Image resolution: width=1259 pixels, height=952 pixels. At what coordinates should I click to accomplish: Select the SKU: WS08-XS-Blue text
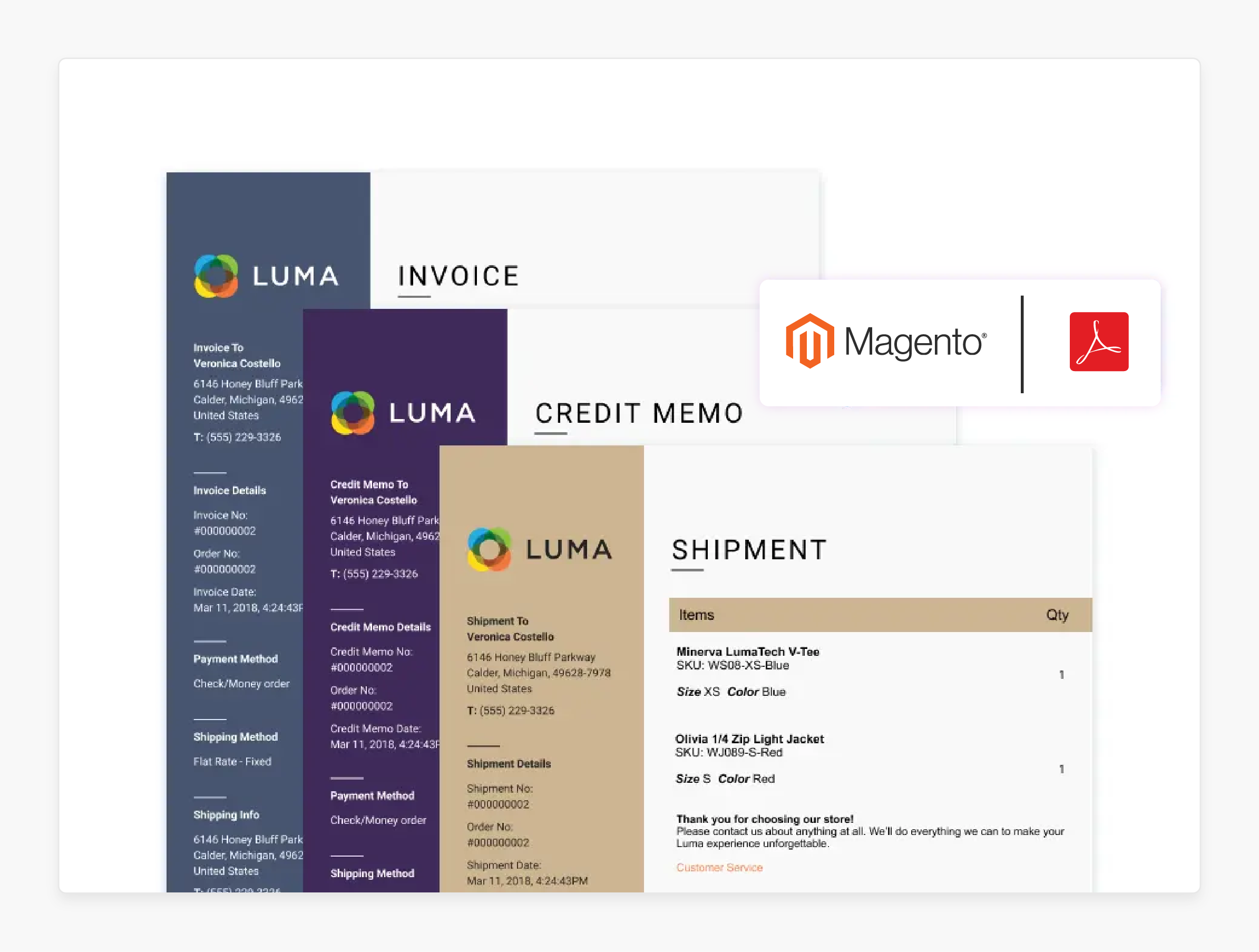click(733, 665)
